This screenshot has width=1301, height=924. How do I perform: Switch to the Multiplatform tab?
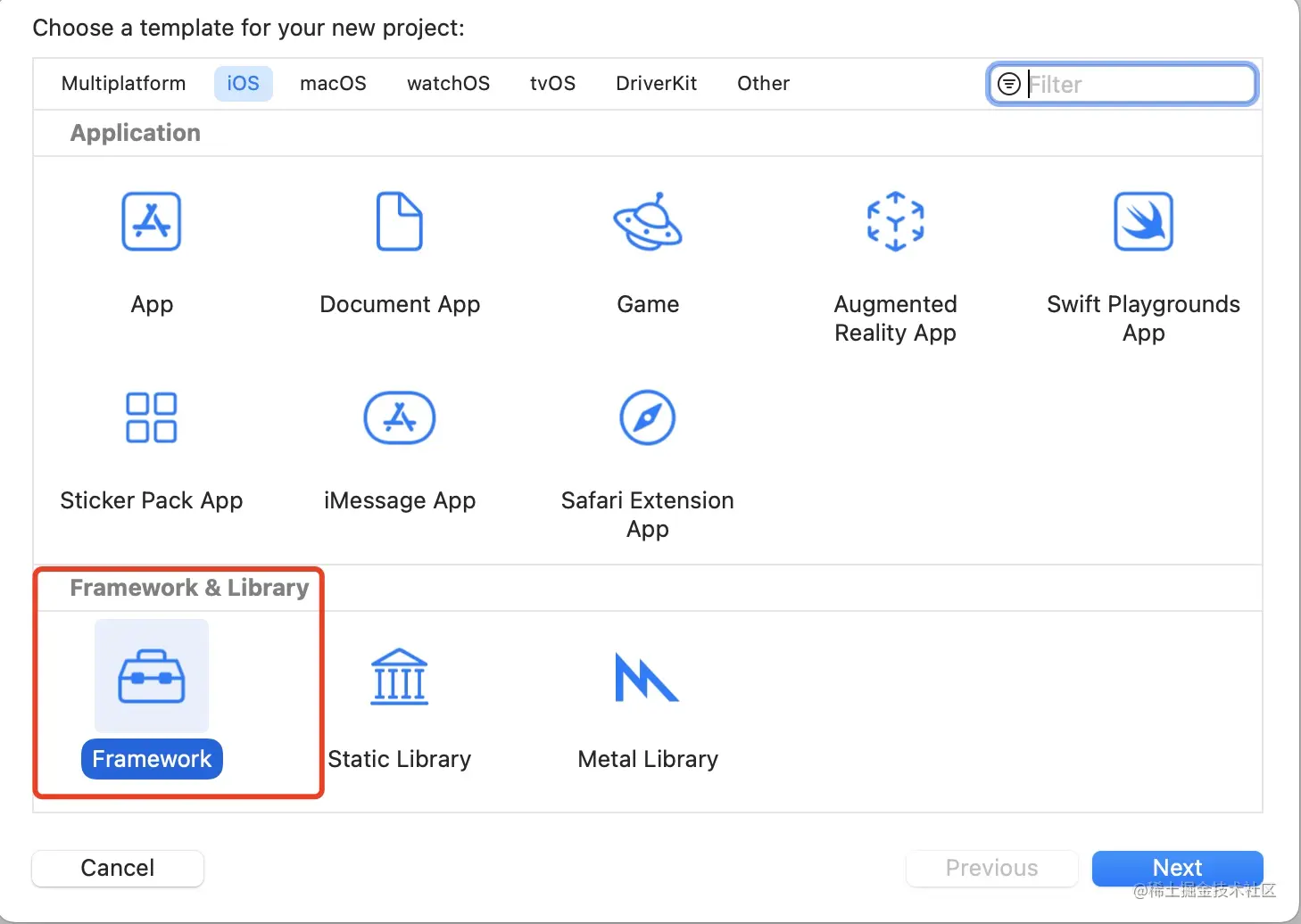[x=124, y=84]
